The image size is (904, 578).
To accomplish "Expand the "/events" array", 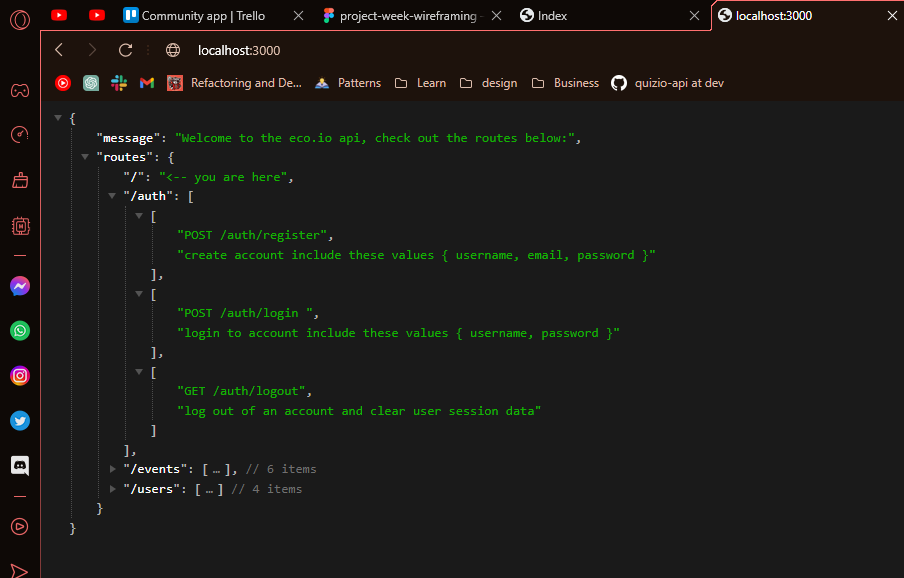I will pos(112,469).
